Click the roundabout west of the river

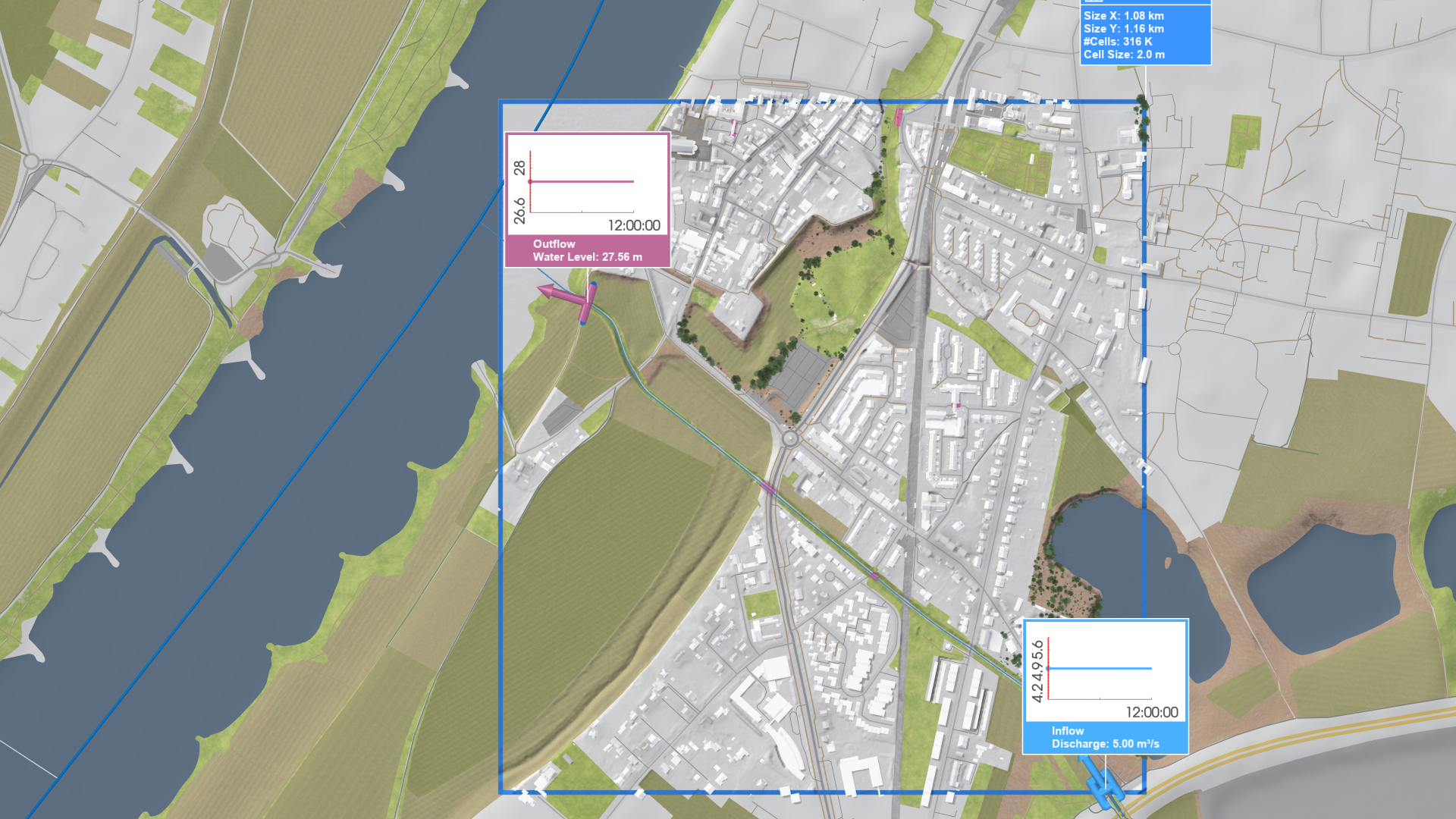[31, 161]
